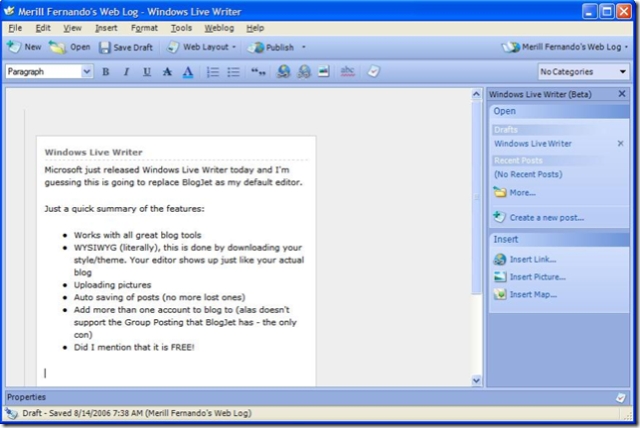Image resolution: width=640 pixels, height=428 pixels.
Task: Open the View menu
Action: 72,28
